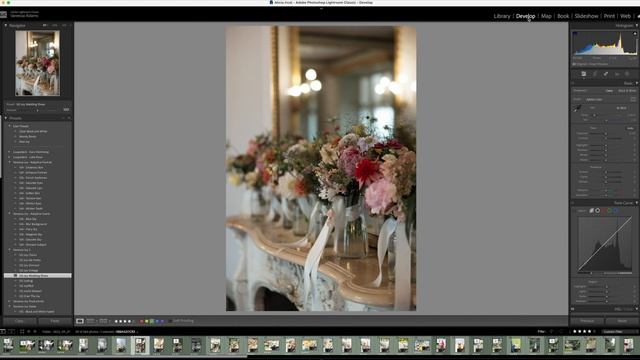The width and height of the screenshot is (640, 360).
Task: Switch to the Develop module
Action: click(525, 16)
